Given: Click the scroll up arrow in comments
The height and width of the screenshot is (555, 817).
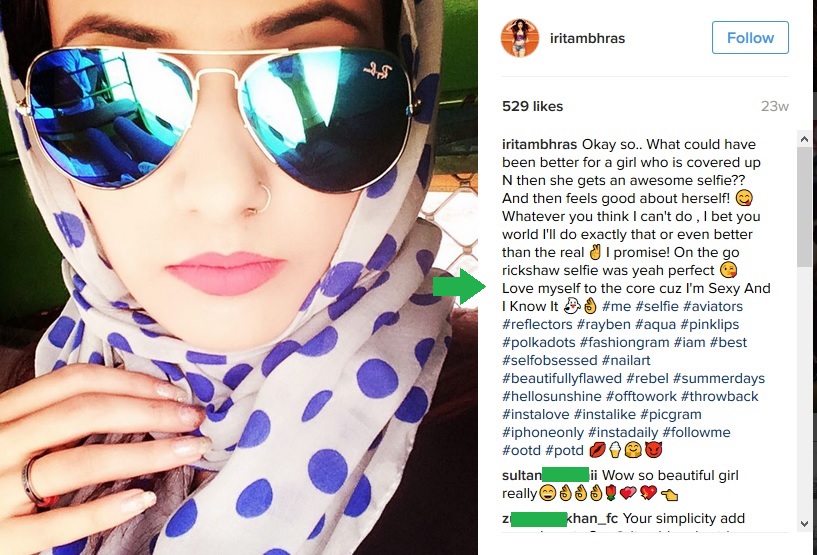Looking at the screenshot, I should tap(803, 139).
